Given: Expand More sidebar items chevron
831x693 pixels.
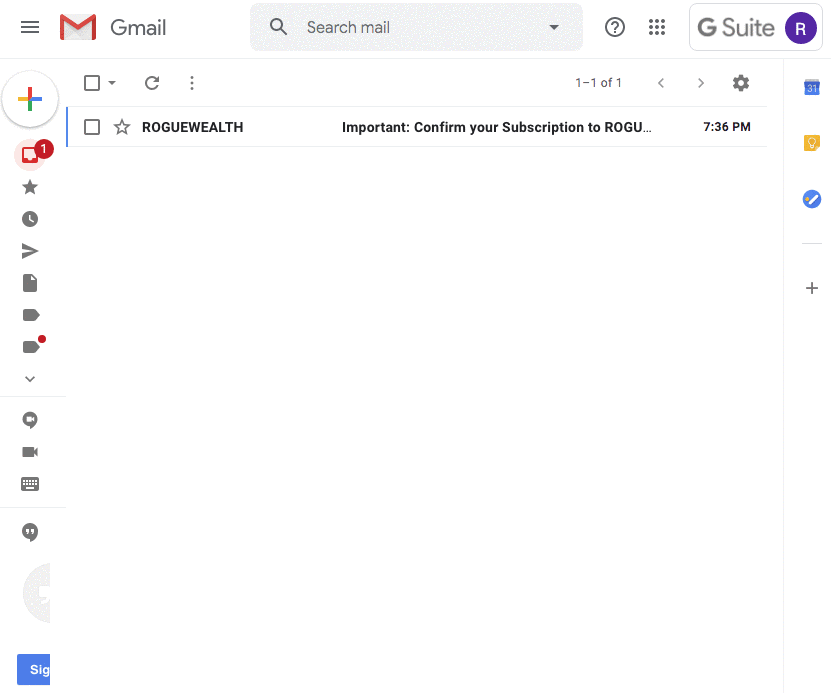Looking at the screenshot, I should pyautogui.click(x=30, y=379).
